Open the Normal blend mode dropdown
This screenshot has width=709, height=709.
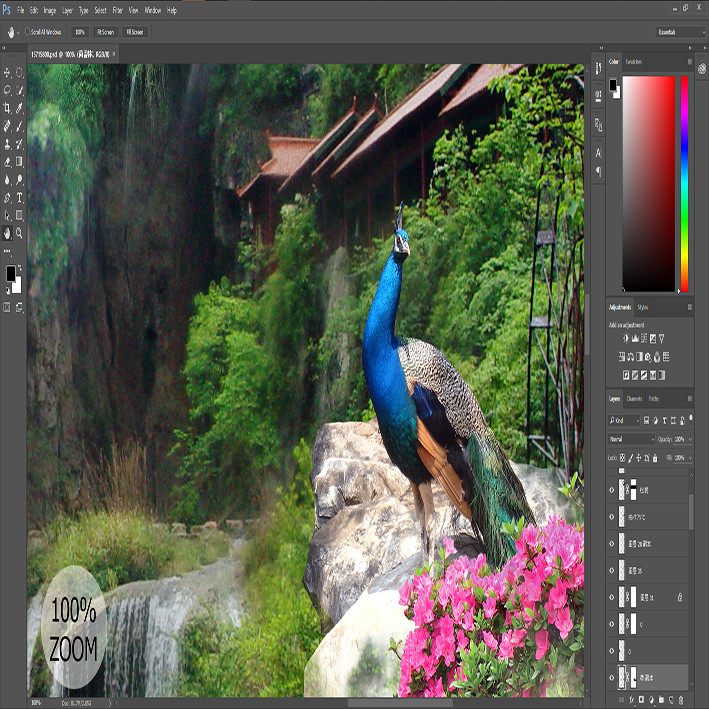[631, 439]
